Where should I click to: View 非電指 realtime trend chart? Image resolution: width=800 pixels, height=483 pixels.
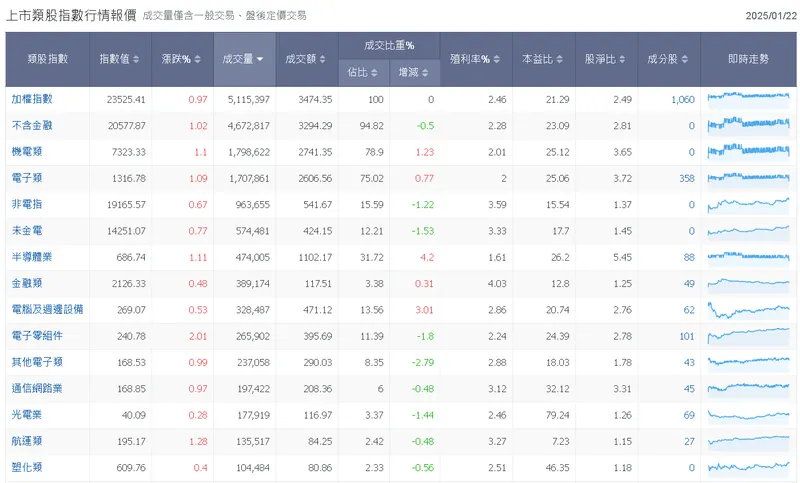click(x=748, y=205)
